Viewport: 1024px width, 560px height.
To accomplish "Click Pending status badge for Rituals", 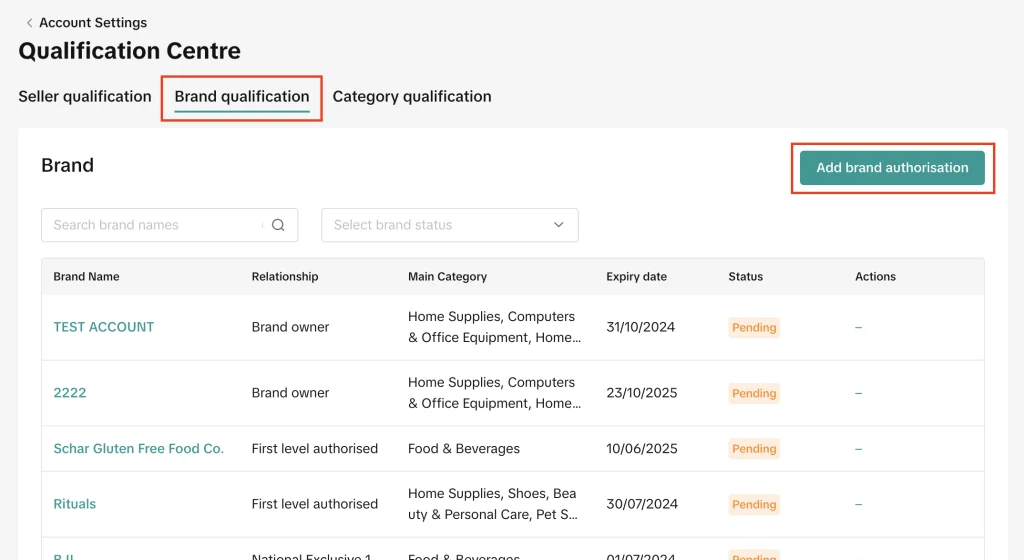I will coord(754,505).
